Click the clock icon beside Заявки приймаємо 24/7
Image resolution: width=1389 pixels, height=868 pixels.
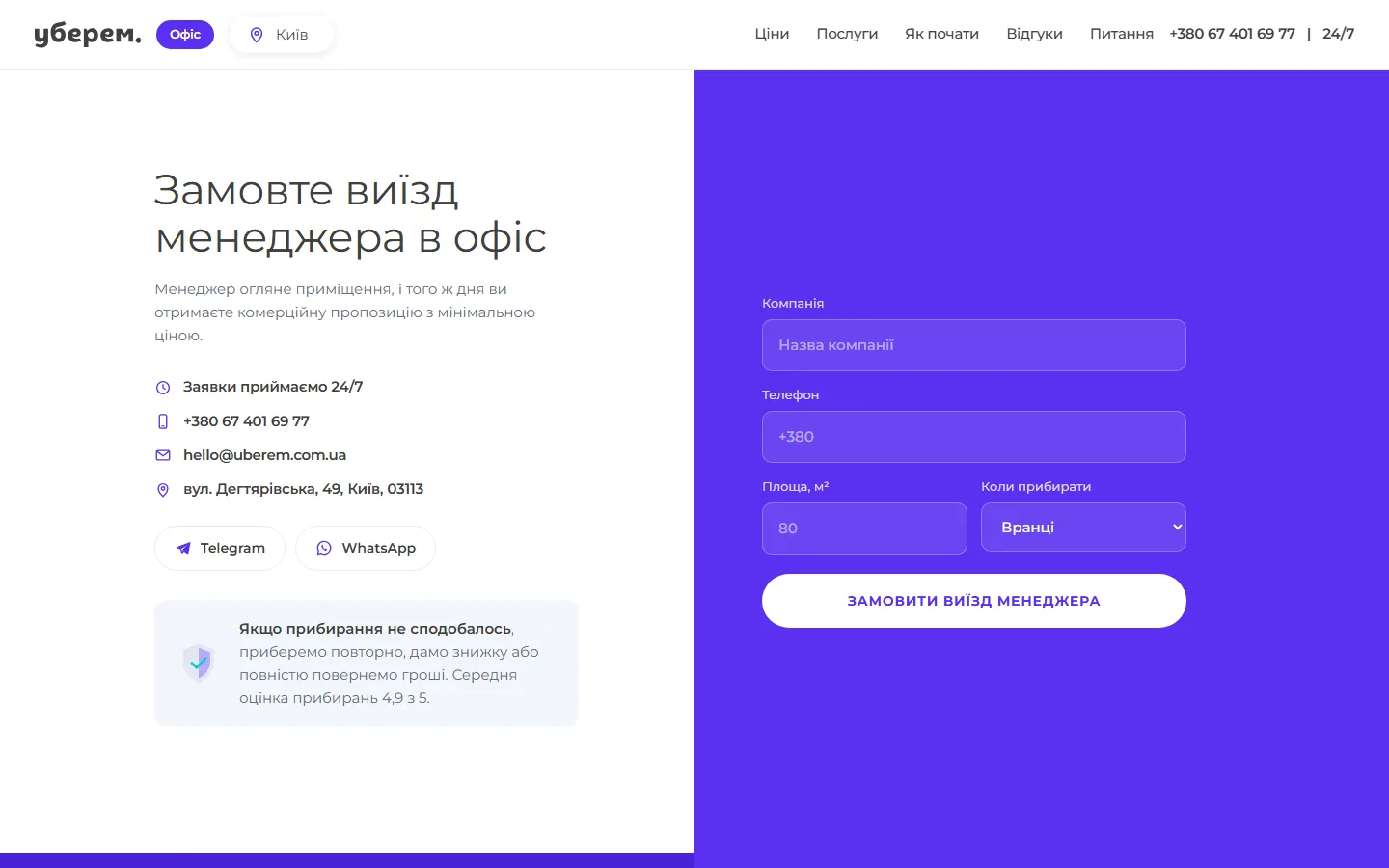click(163, 388)
